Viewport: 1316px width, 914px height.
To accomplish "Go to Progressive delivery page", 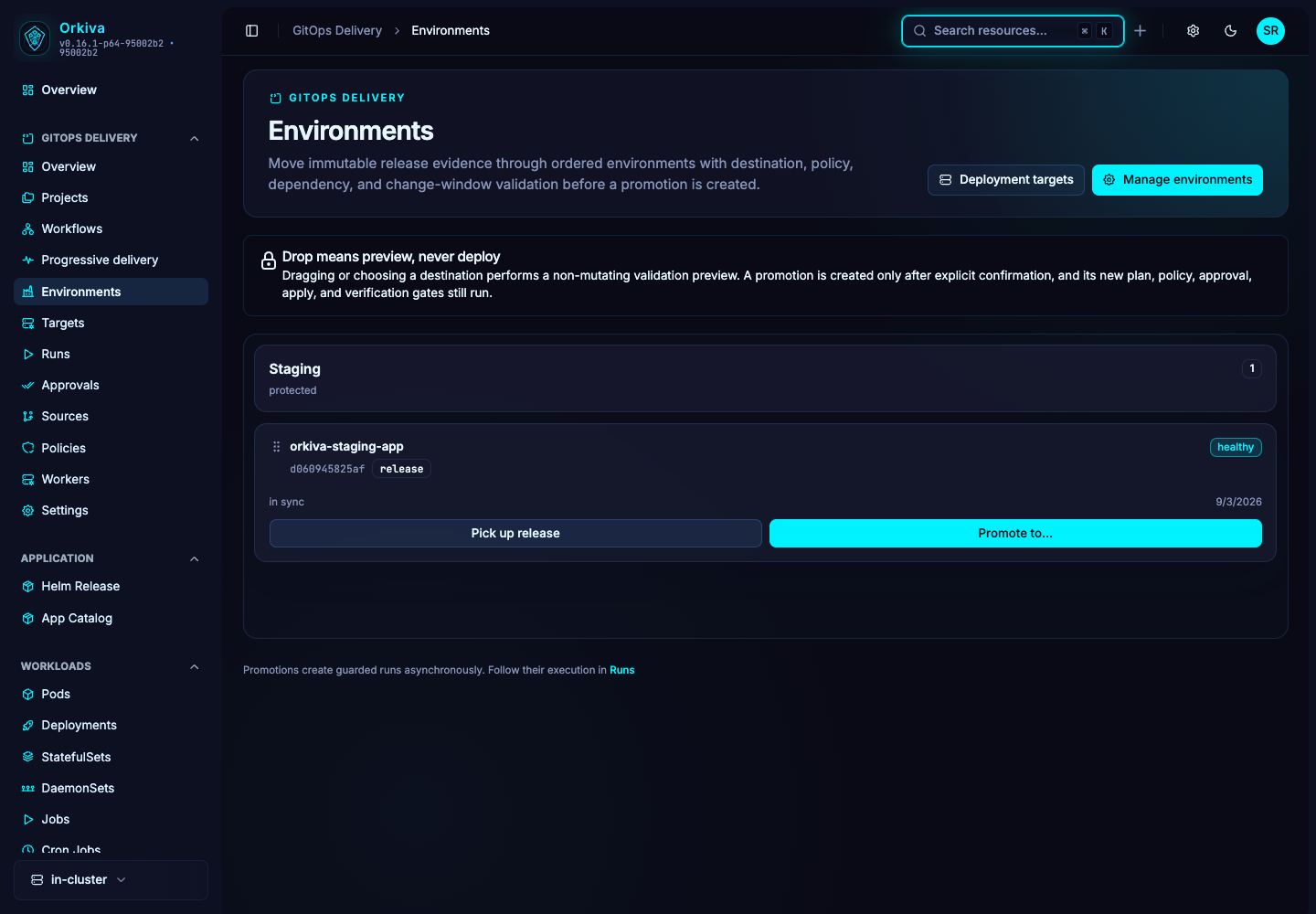I will 111,260.
